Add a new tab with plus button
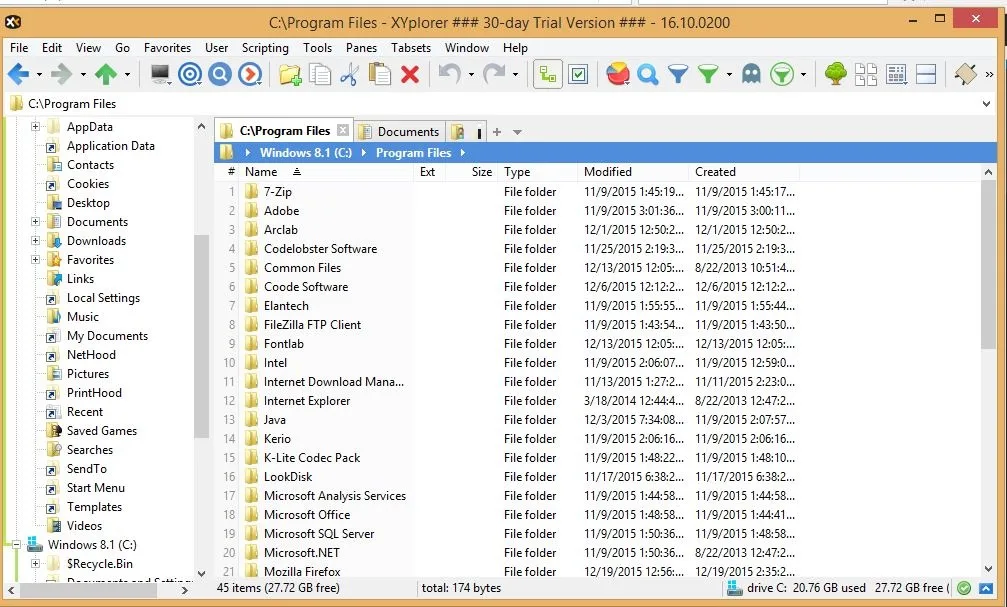Screen dimensions: 1007x607 496,132
